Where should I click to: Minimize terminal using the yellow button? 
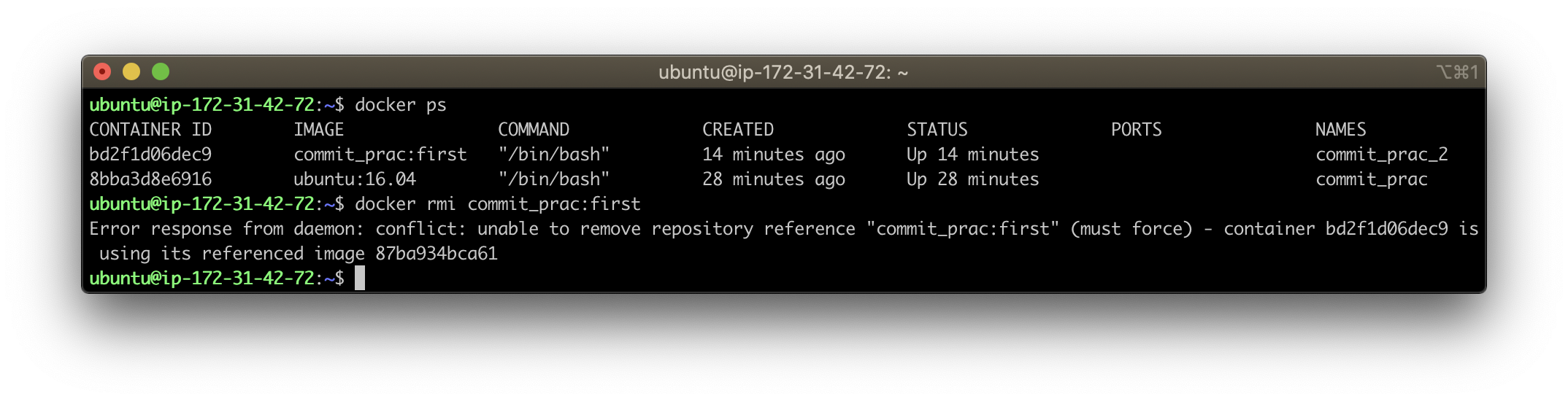pos(131,71)
